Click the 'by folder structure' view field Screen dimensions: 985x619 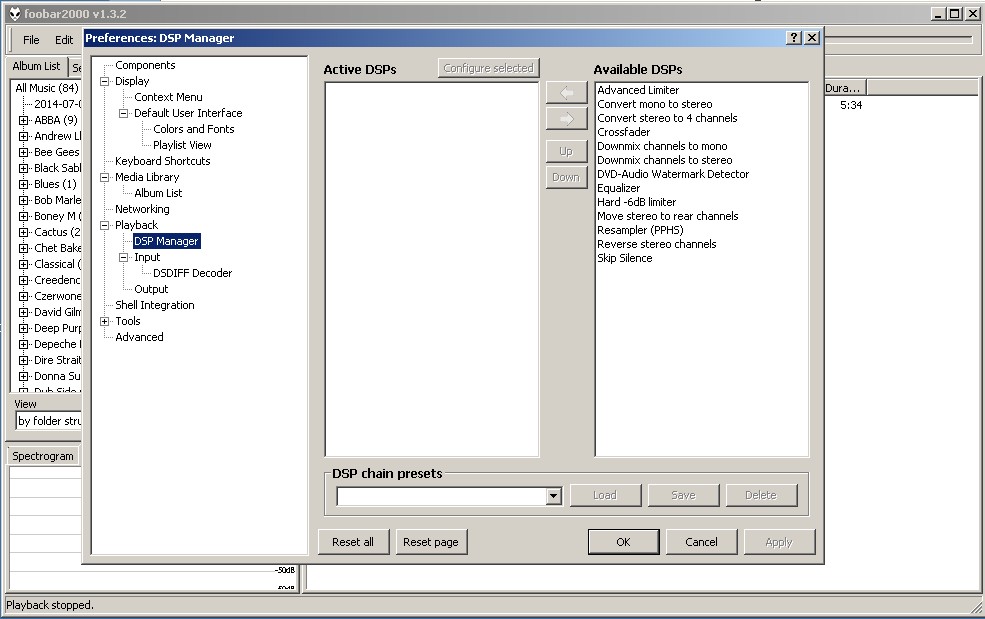point(49,421)
